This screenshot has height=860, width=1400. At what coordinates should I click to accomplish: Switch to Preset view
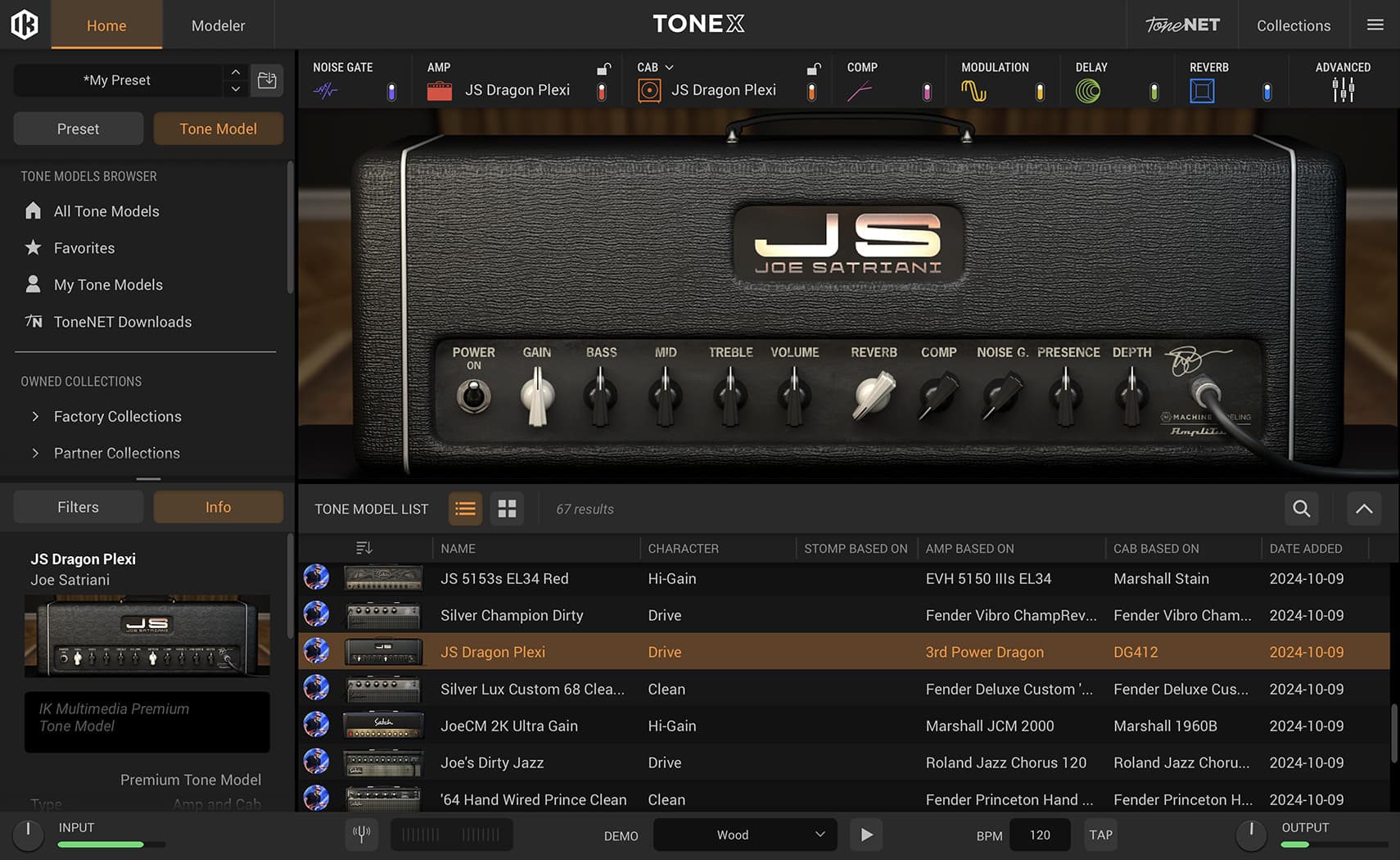78,129
